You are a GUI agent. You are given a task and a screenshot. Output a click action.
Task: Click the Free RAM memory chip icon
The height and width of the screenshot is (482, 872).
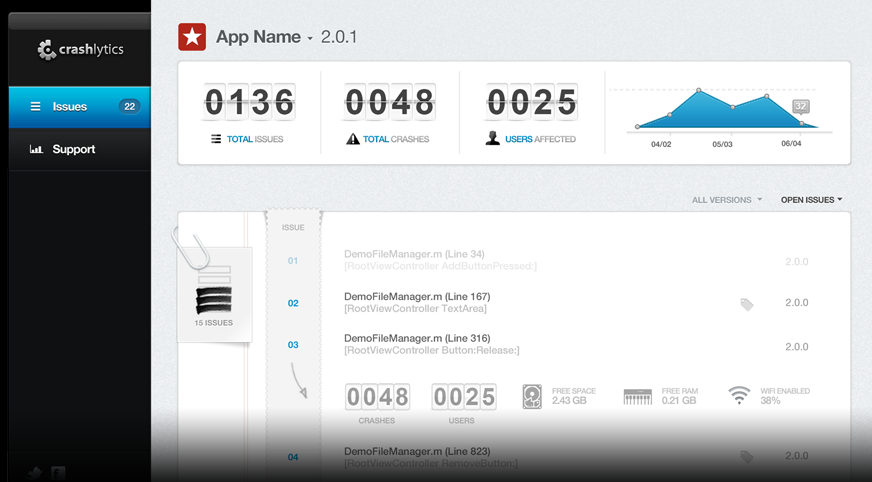point(638,397)
